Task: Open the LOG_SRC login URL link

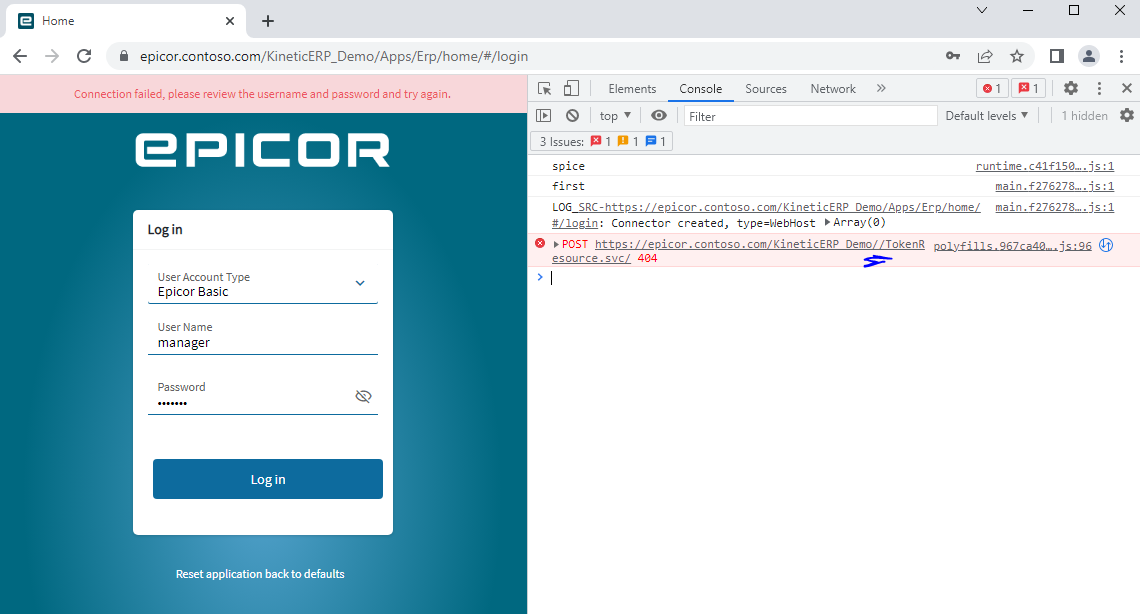Action: point(766,214)
